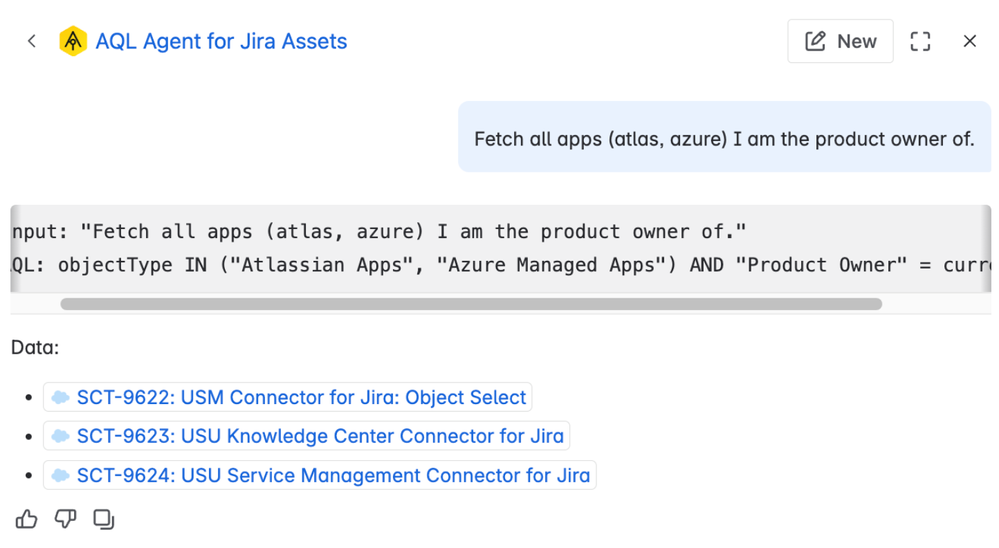999x548 pixels.
Task: Open SCT-9623 USU Knowledge Center Connector
Action: click(321, 436)
